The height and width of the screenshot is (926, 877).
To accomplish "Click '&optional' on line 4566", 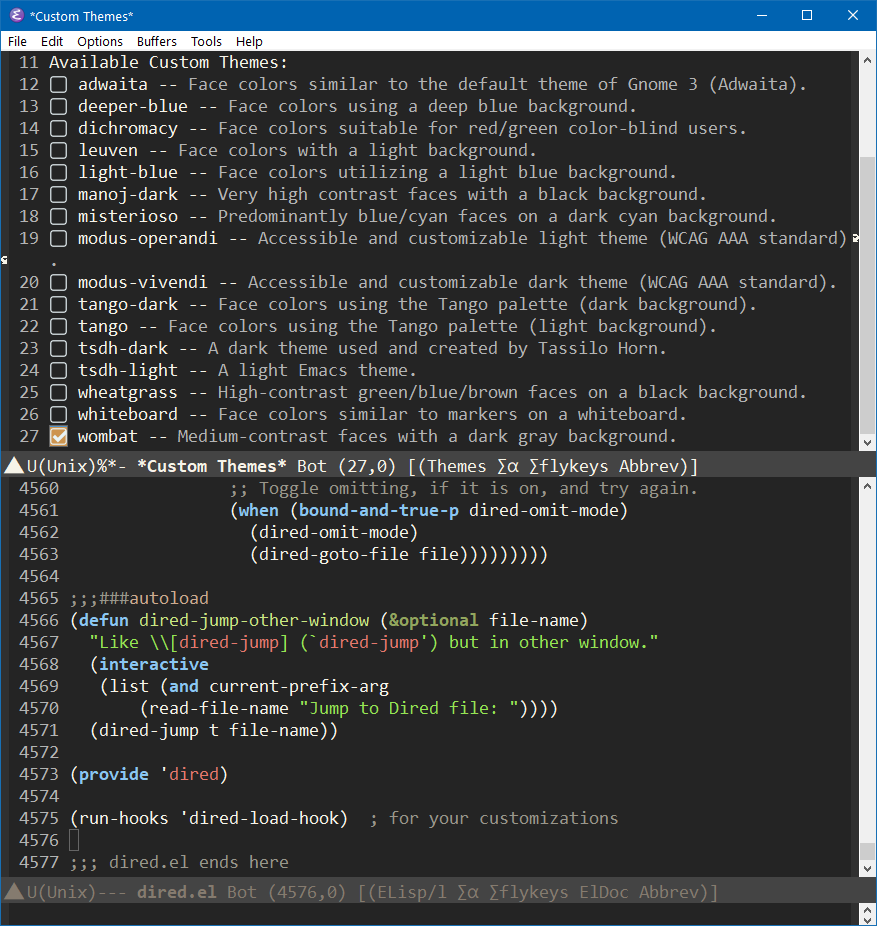I will tap(433, 621).
